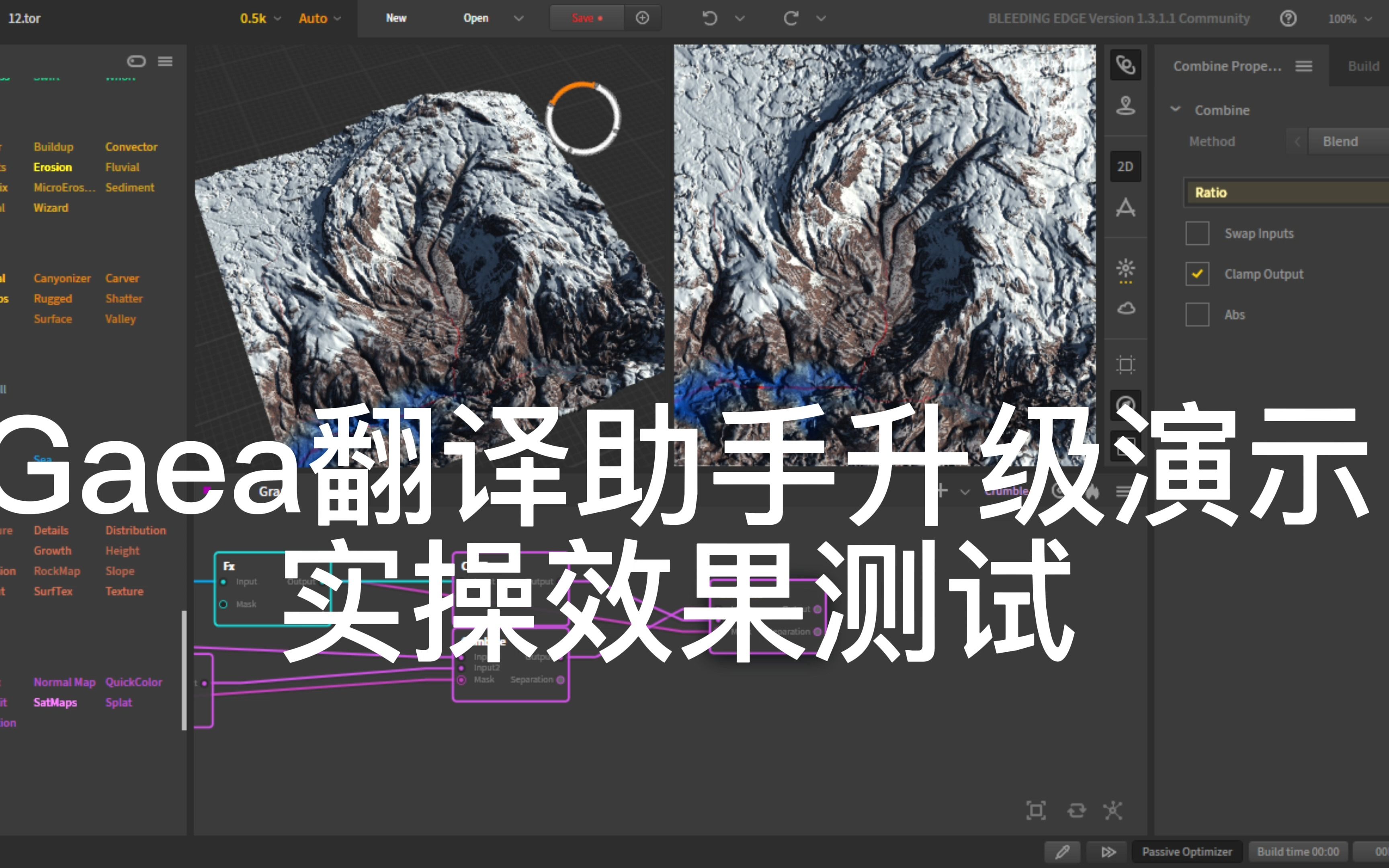
Task: Uncheck the Clamp Output option
Action: point(1197,274)
